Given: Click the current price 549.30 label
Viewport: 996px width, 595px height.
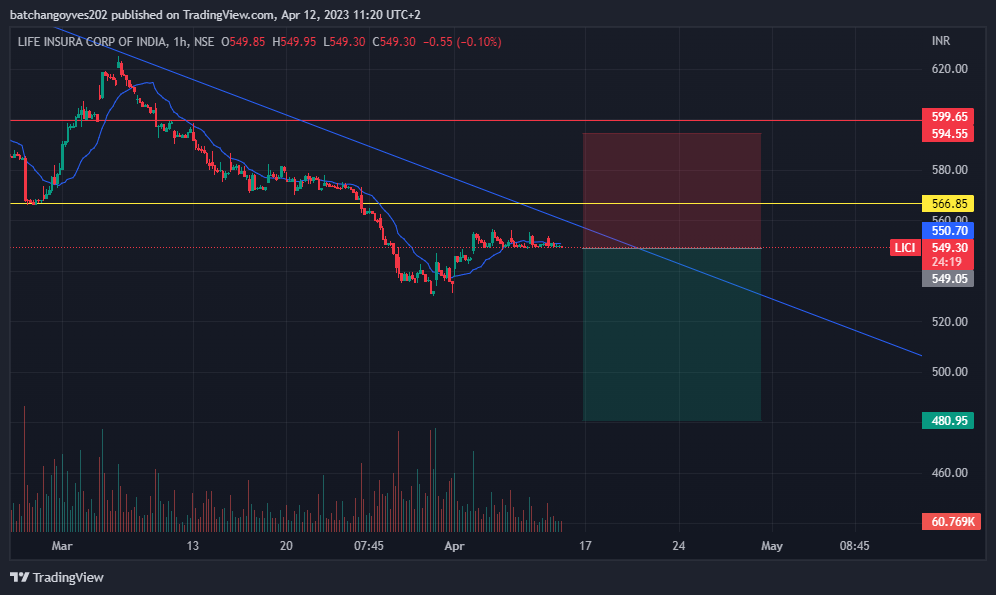Looking at the screenshot, I should tap(948, 248).
